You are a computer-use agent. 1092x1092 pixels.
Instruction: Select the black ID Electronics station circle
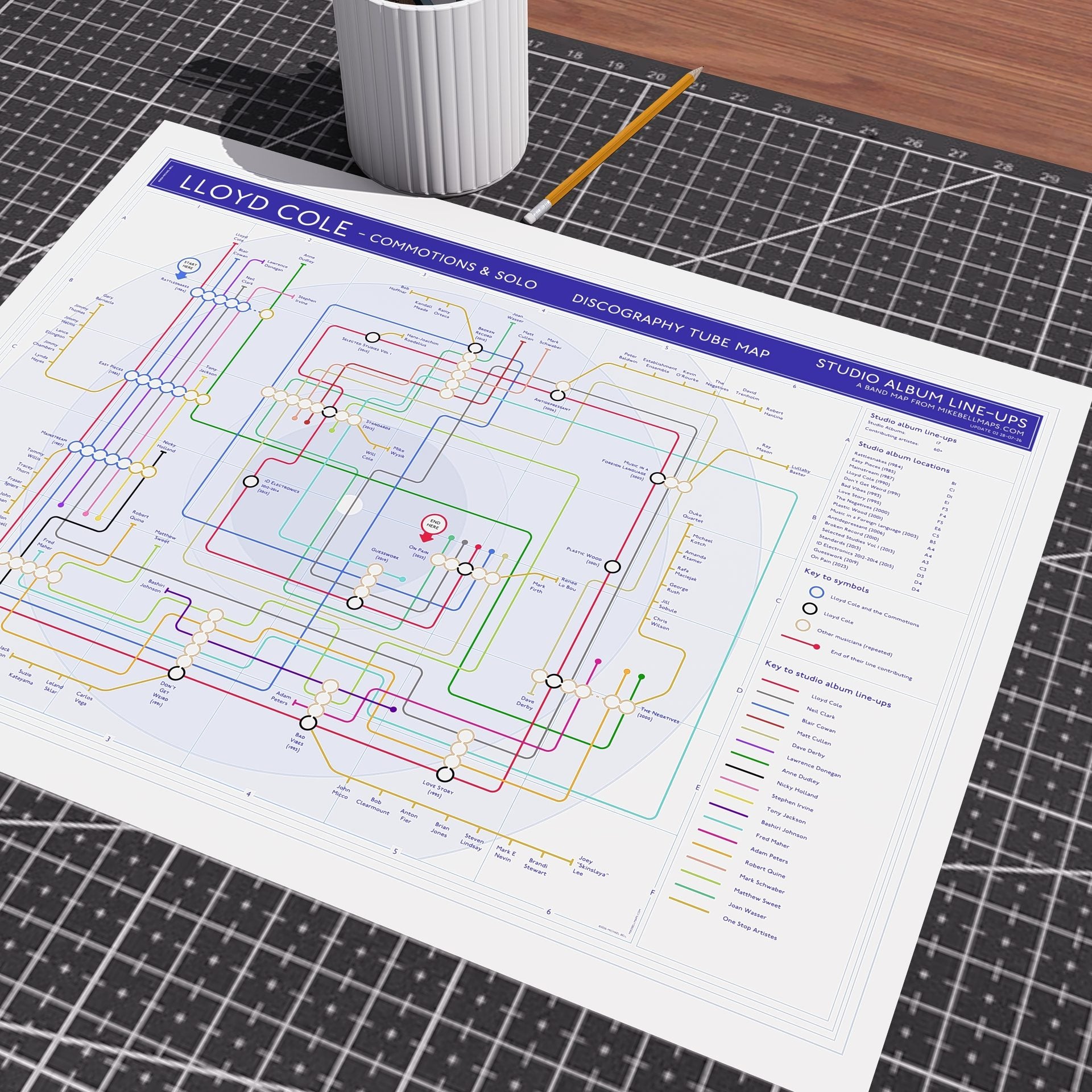[x=250, y=482]
